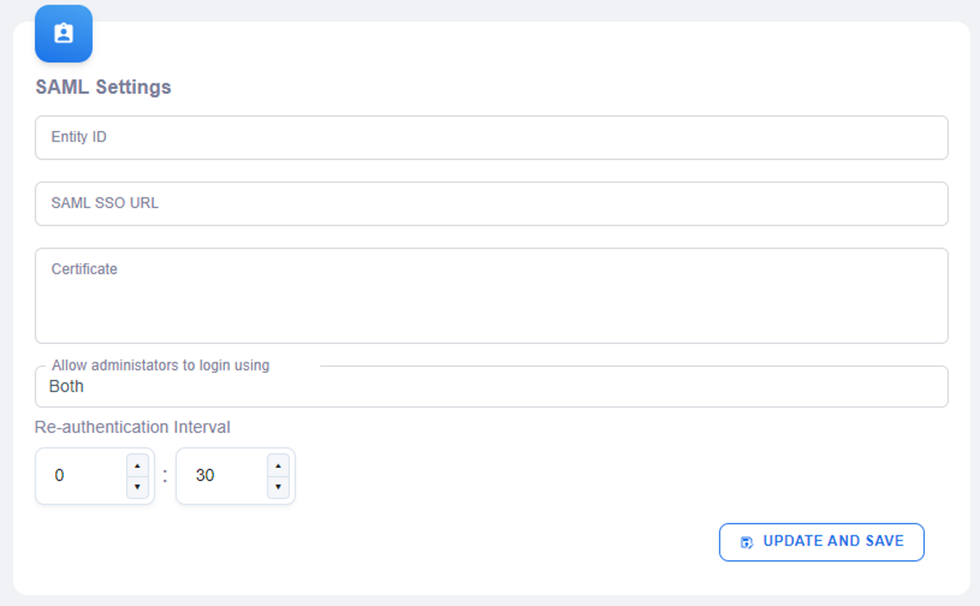
Task: Focus the Entity ID input field
Action: click(491, 138)
